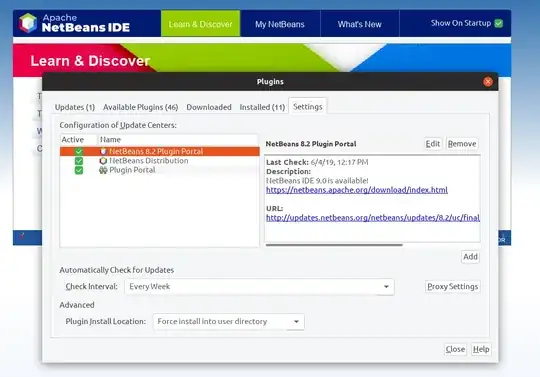This screenshot has width=540, height=377.
Task: Click the Add update center button
Action: point(470,256)
